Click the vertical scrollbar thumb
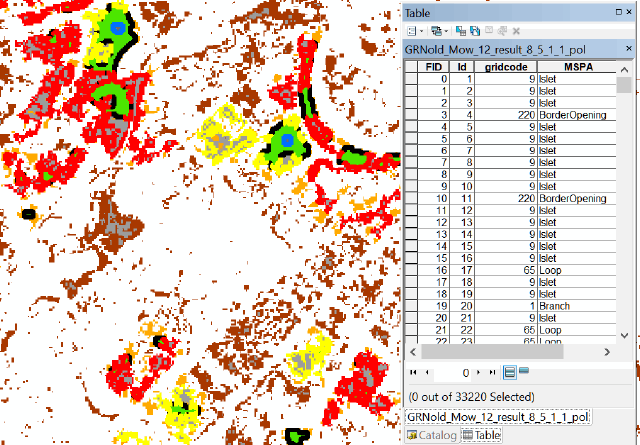 click(624, 85)
